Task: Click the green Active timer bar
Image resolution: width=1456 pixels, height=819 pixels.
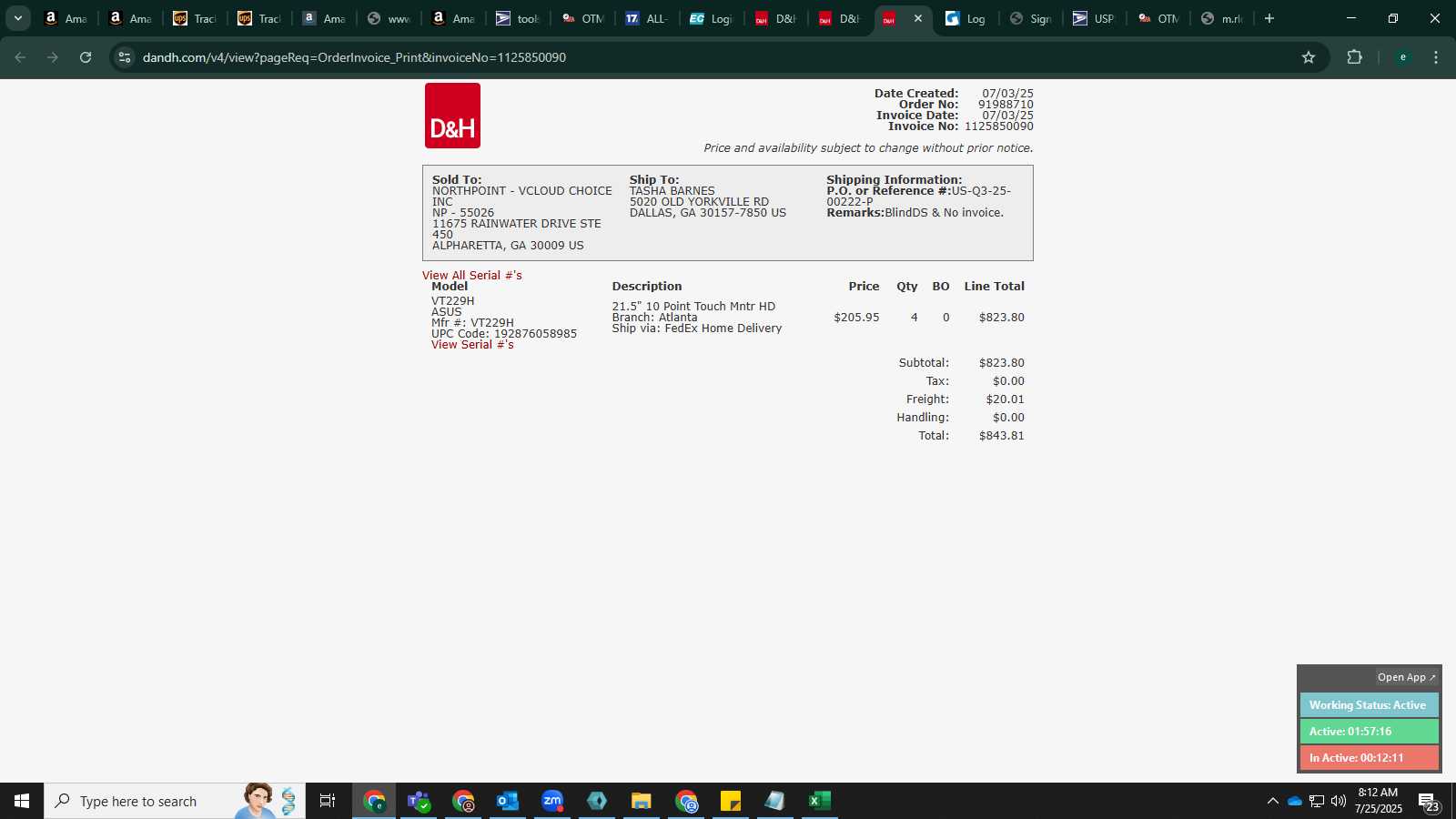Action: (x=1369, y=732)
